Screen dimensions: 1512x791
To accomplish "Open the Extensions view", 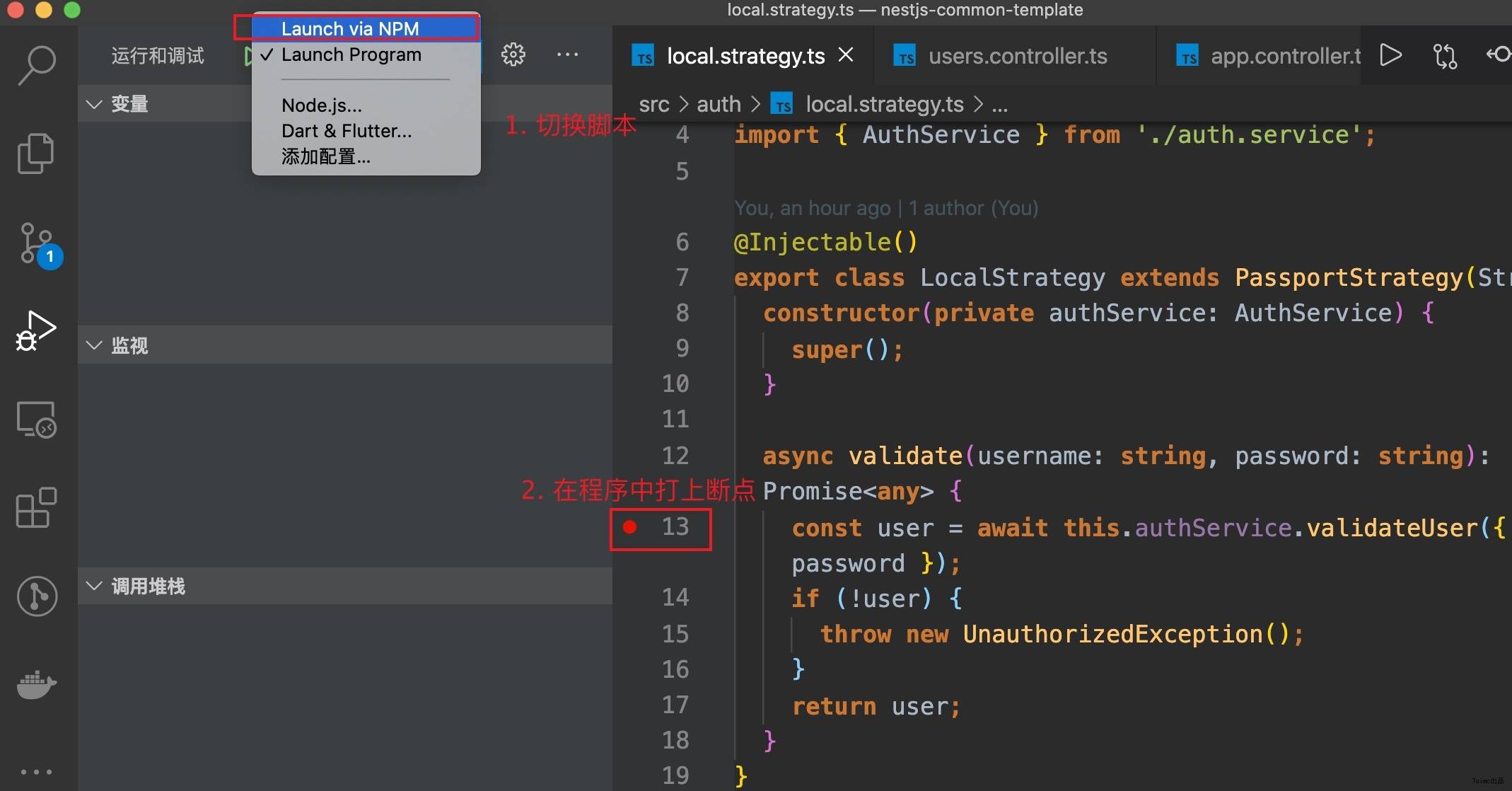I will tap(36, 507).
